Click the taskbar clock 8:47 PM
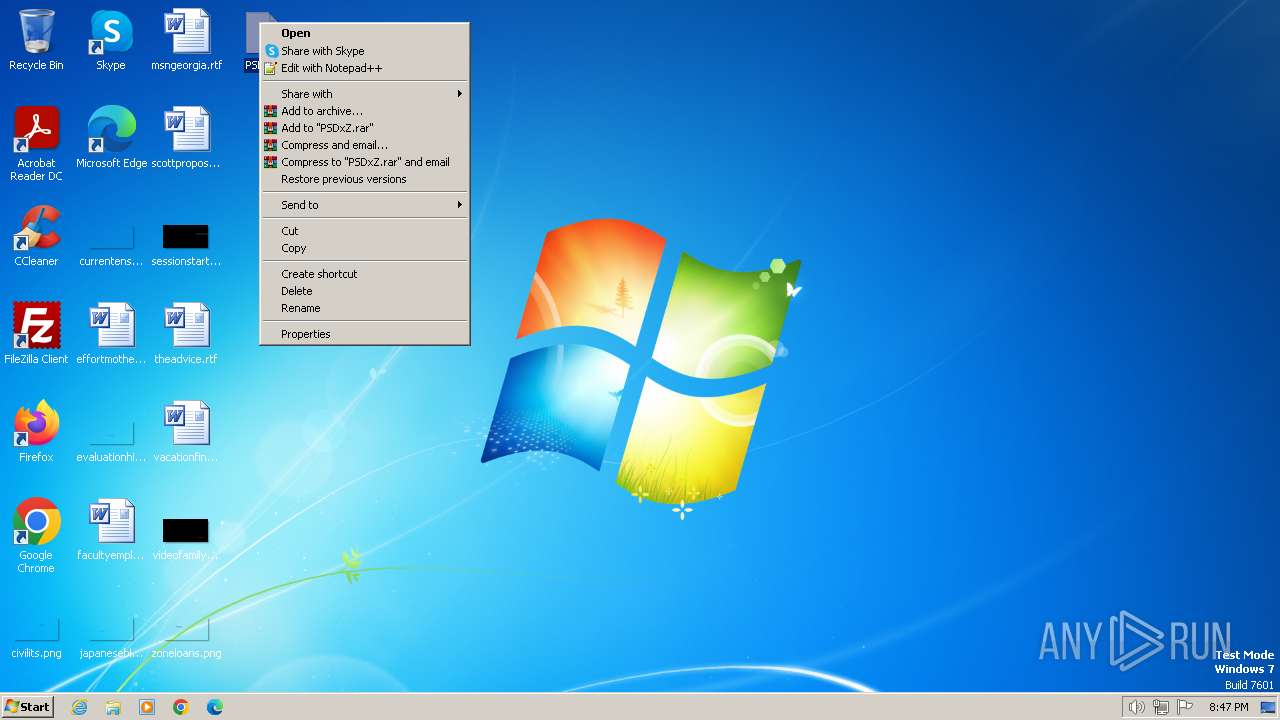This screenshot has width=1280, height=720. (x=1228, y=707)
